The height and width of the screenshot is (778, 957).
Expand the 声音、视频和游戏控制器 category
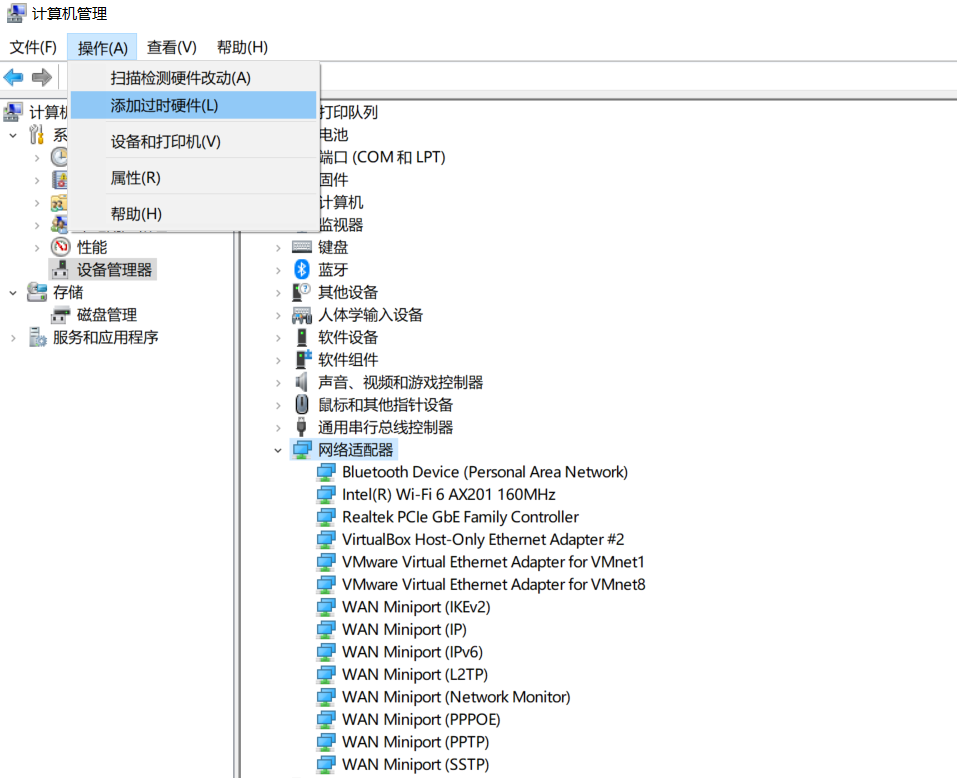pos(278,383)
